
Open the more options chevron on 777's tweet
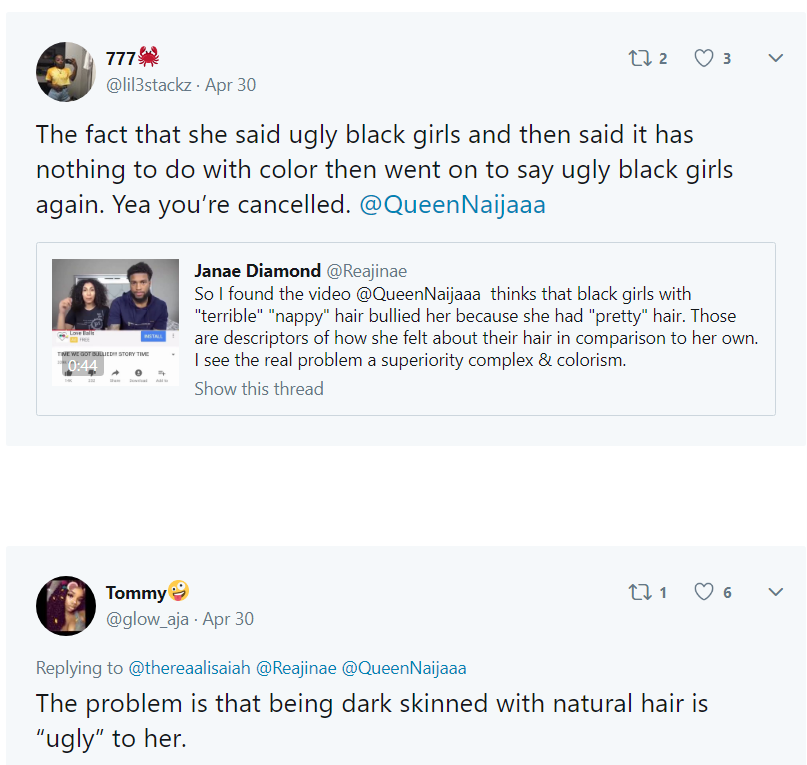(776, 58)
